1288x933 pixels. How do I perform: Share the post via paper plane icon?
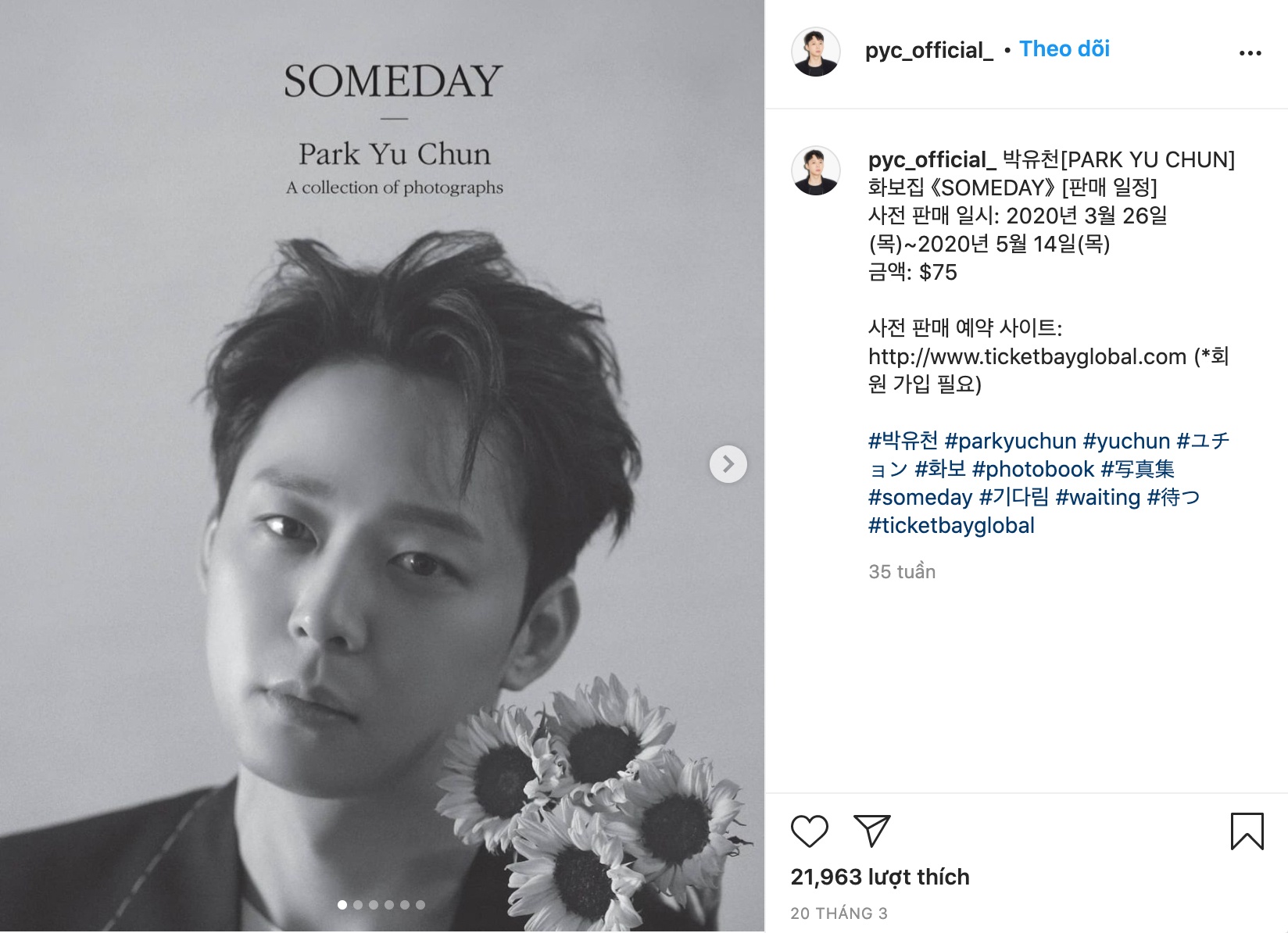871,831
